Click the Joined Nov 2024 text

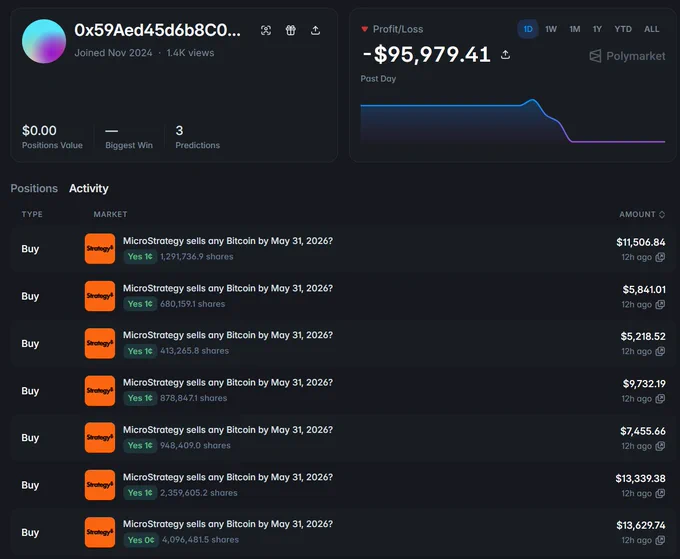(x=113, y=53)
